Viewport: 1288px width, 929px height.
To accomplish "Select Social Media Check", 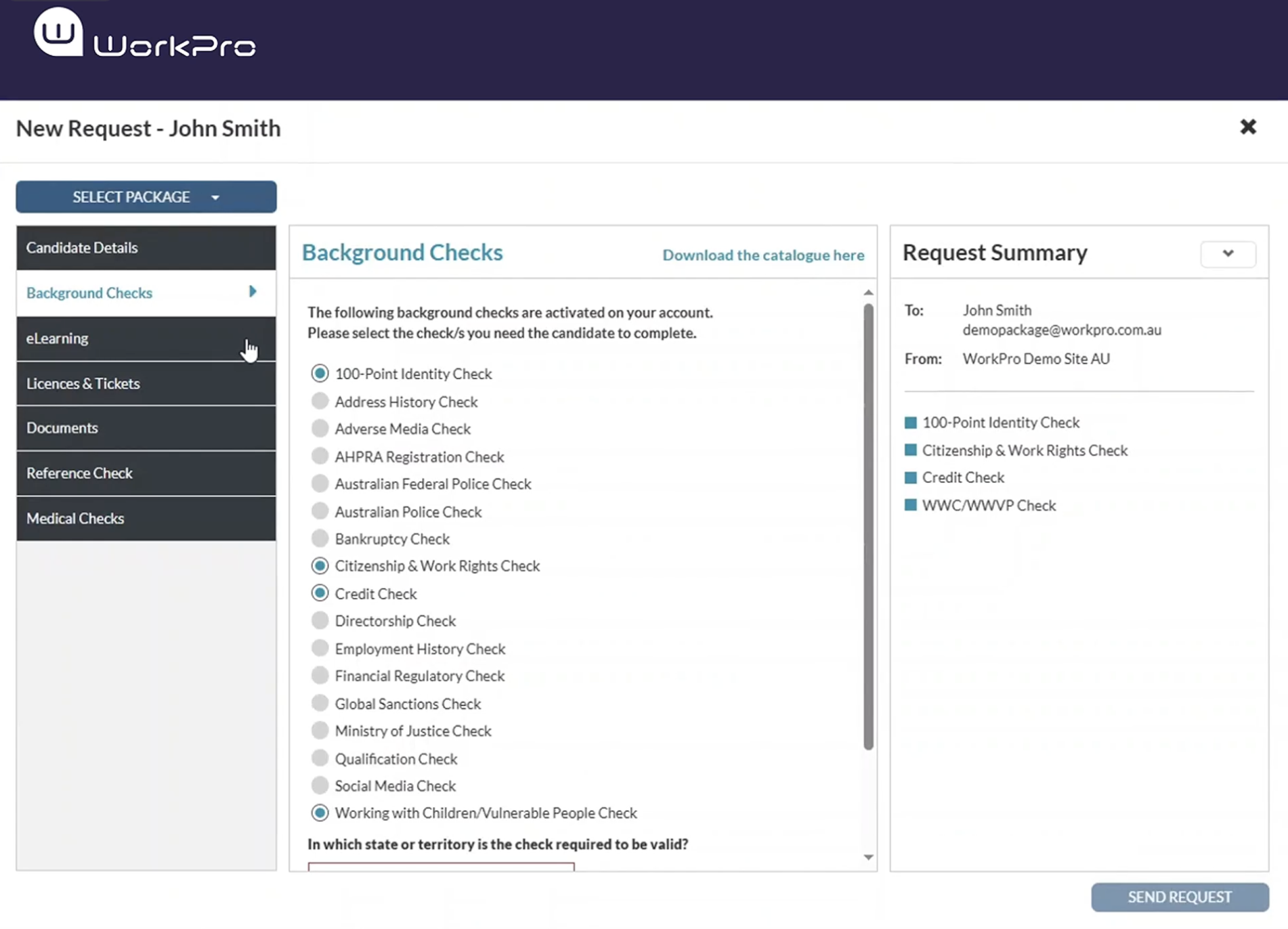I will 320,786.
